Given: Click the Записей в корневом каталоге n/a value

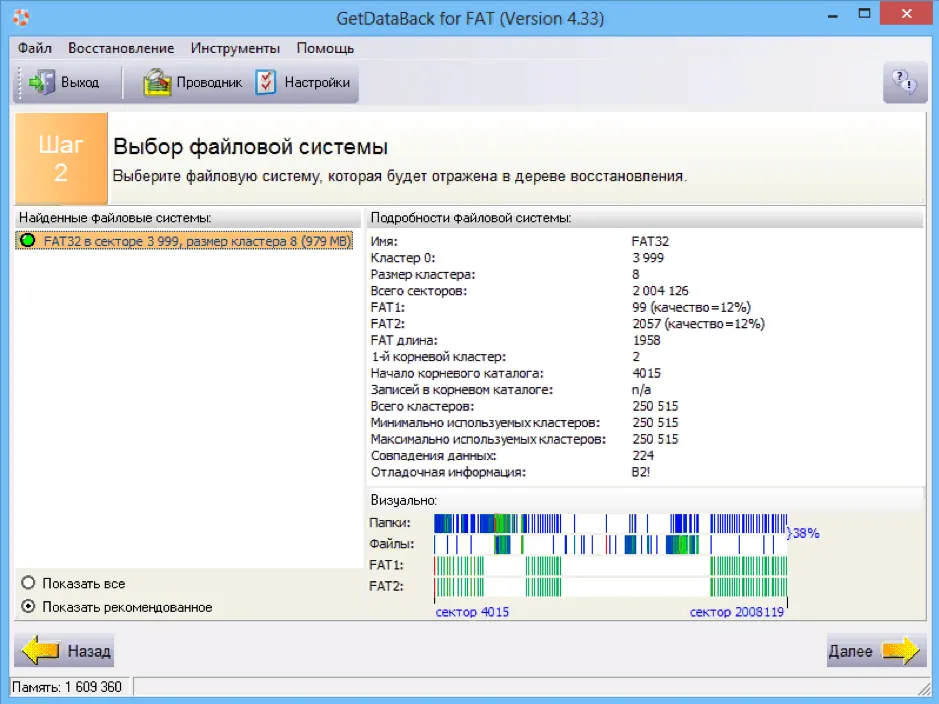Looking at the screenshot, I should [x=641, y=390].
